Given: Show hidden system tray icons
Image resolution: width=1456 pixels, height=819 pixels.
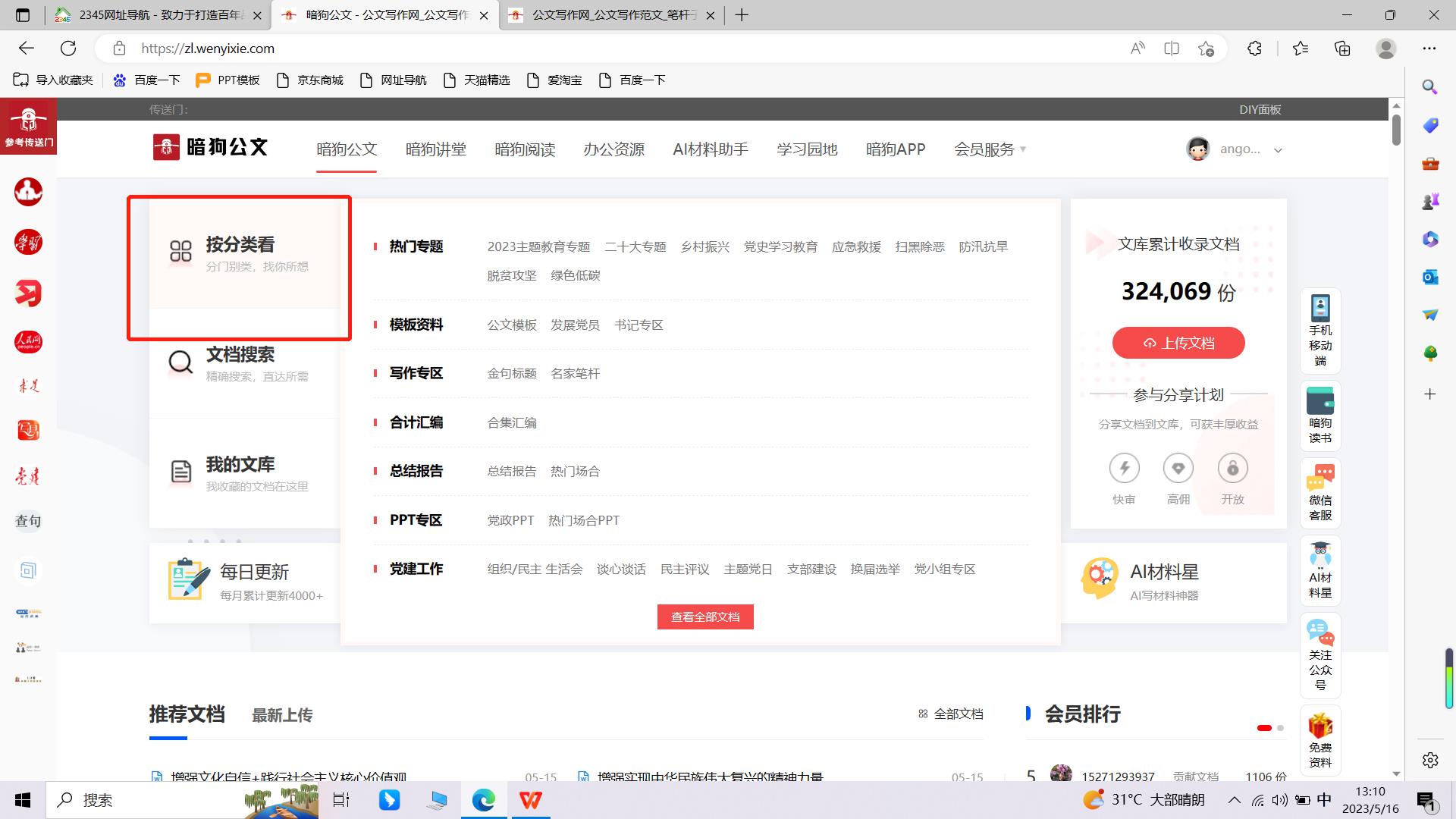Looking at the screenshot, I should pyautogui.click(x=1235, y=799).
